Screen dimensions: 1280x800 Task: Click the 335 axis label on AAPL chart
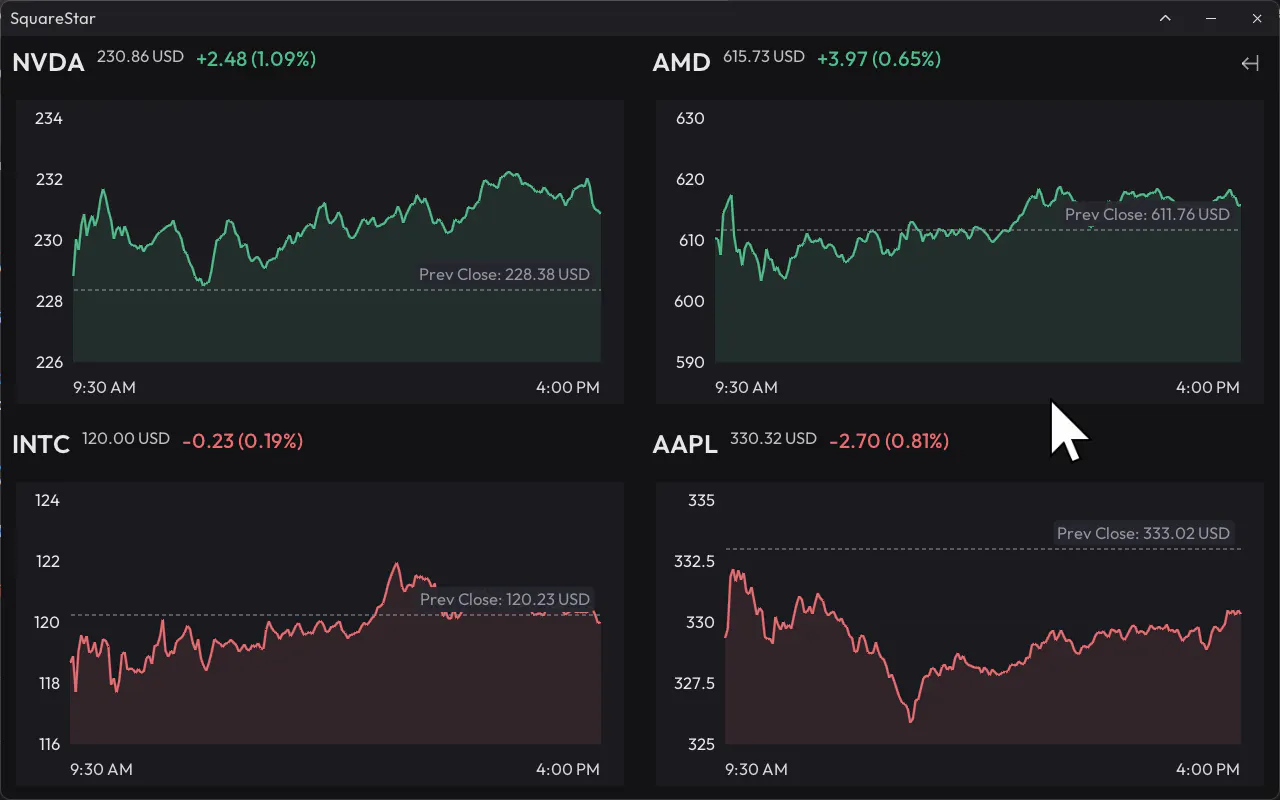[701, 500]
